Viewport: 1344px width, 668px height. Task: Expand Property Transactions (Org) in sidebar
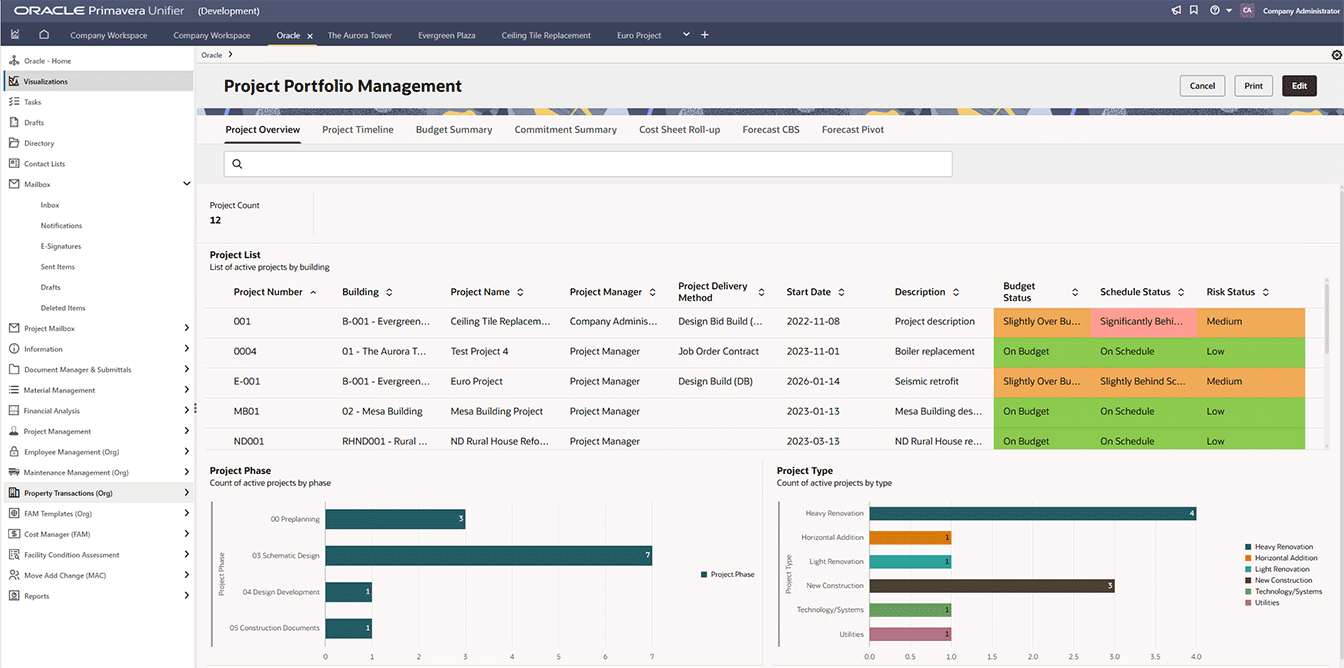pyautogui.click(x=187, y=493)
